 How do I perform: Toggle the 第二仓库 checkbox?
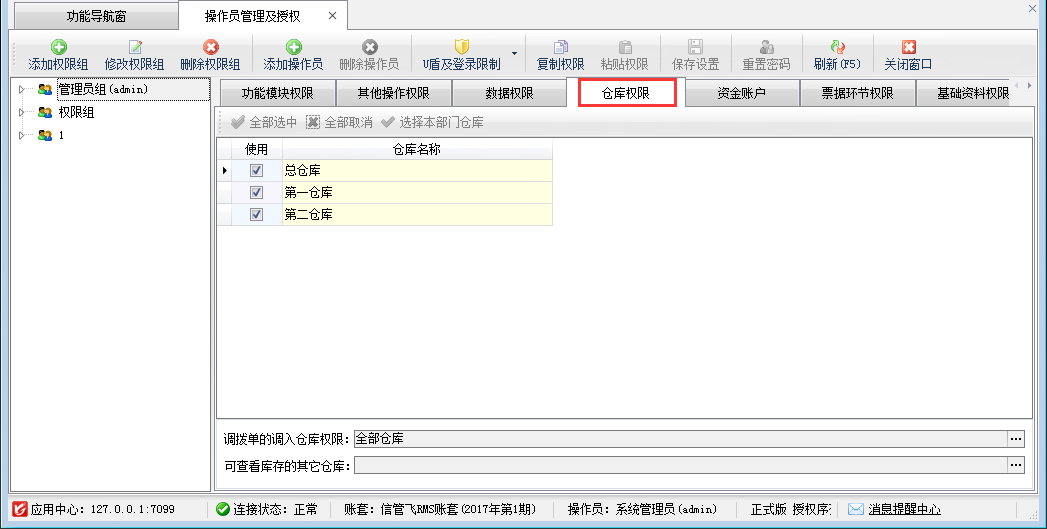(256, 215)
